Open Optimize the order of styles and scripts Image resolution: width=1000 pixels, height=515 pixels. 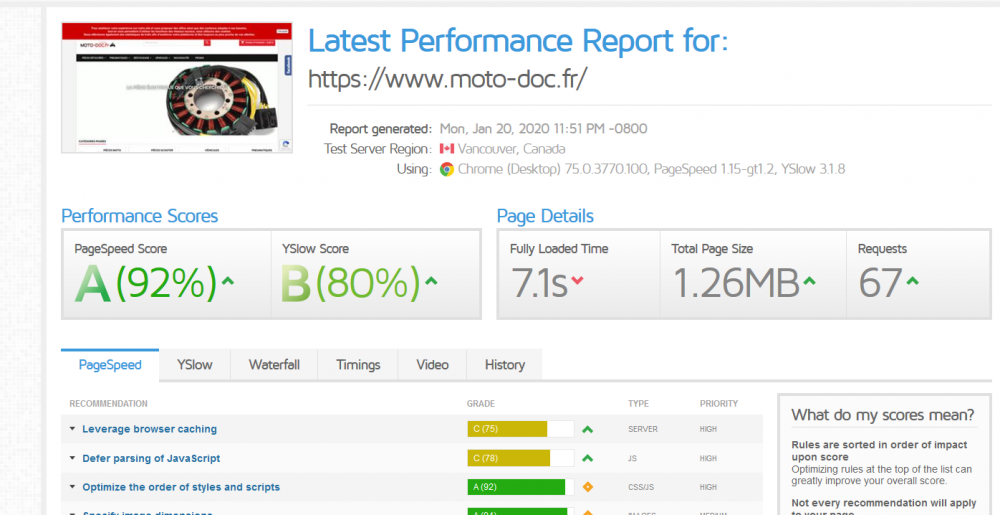click(181, 487)
